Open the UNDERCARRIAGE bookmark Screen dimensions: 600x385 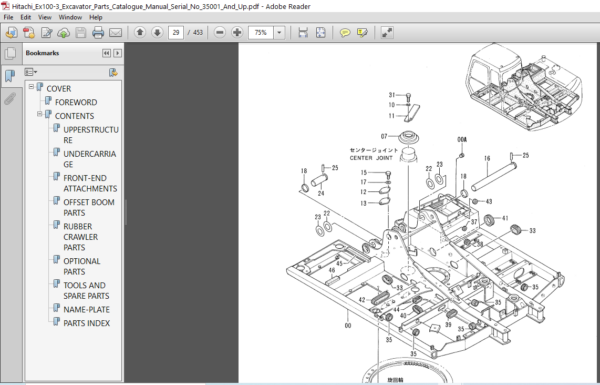[x=90, y=159]
